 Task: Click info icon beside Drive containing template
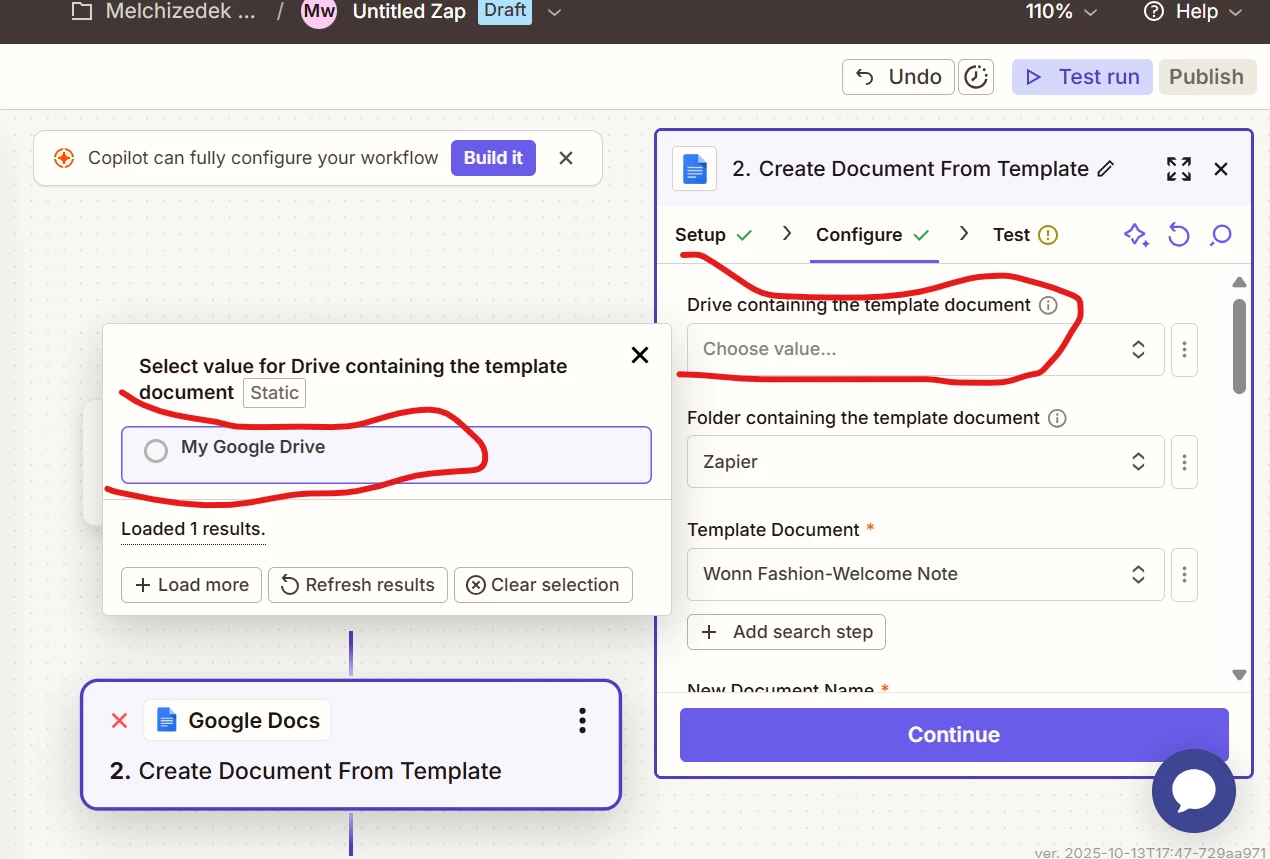click(x=1048, y=305)
